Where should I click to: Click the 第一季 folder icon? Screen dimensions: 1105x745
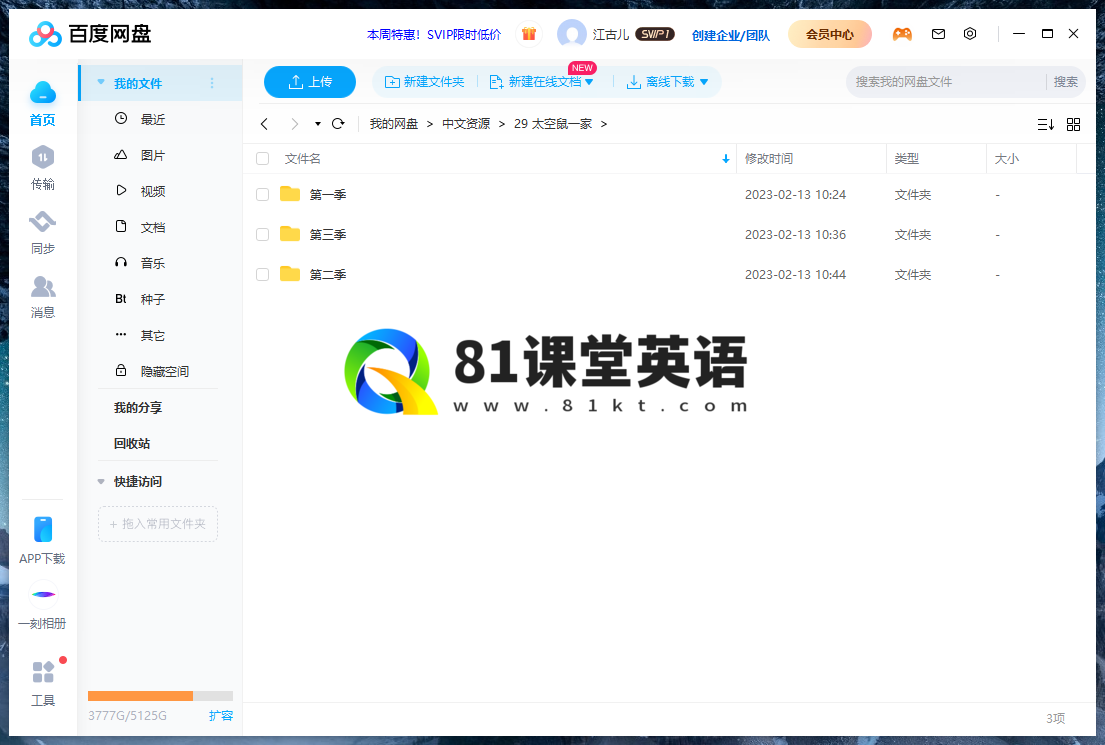(x=290, y=194)
